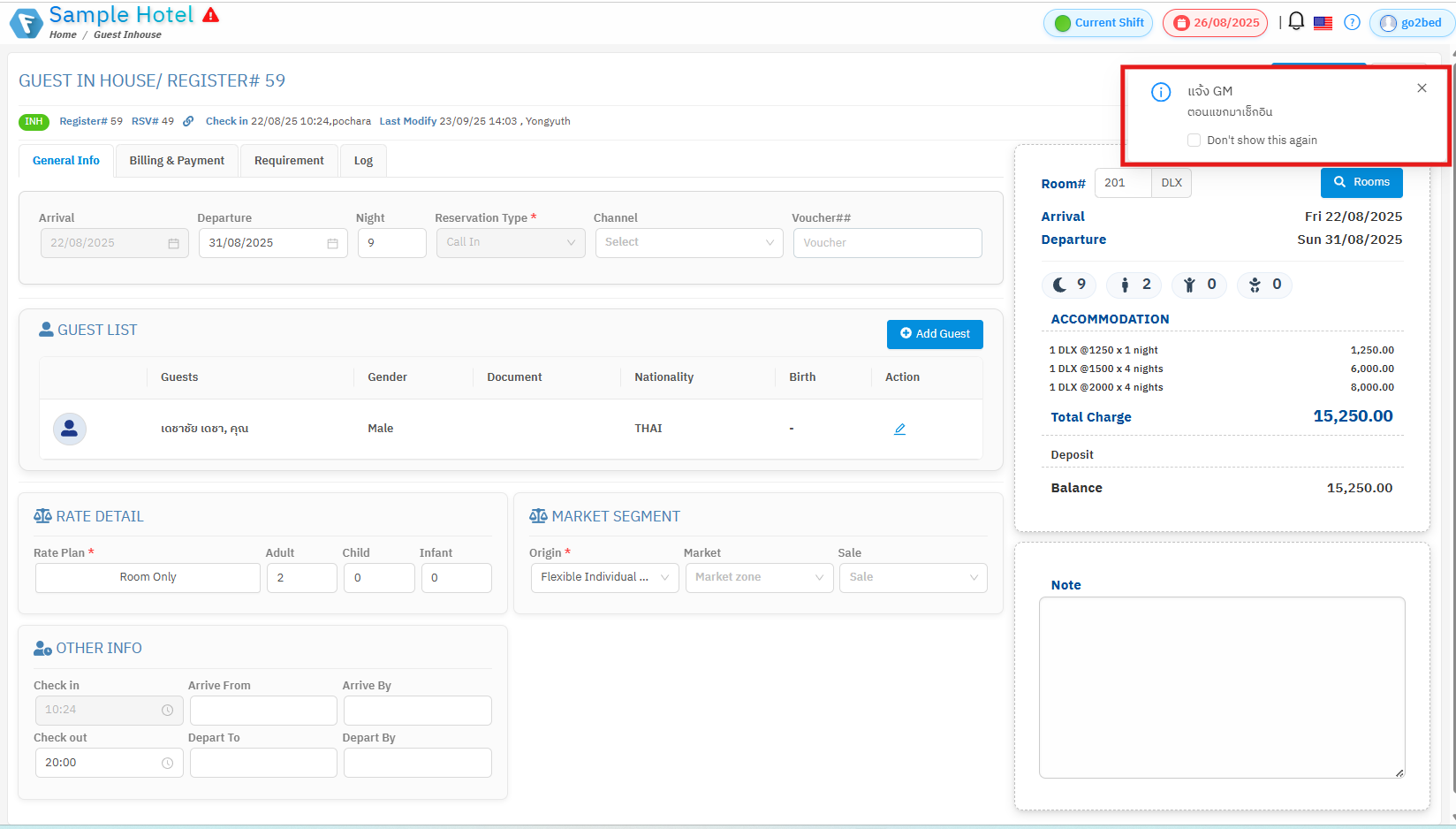
Task: Click the edit pencil icon for guest
Action: [899, 429]
